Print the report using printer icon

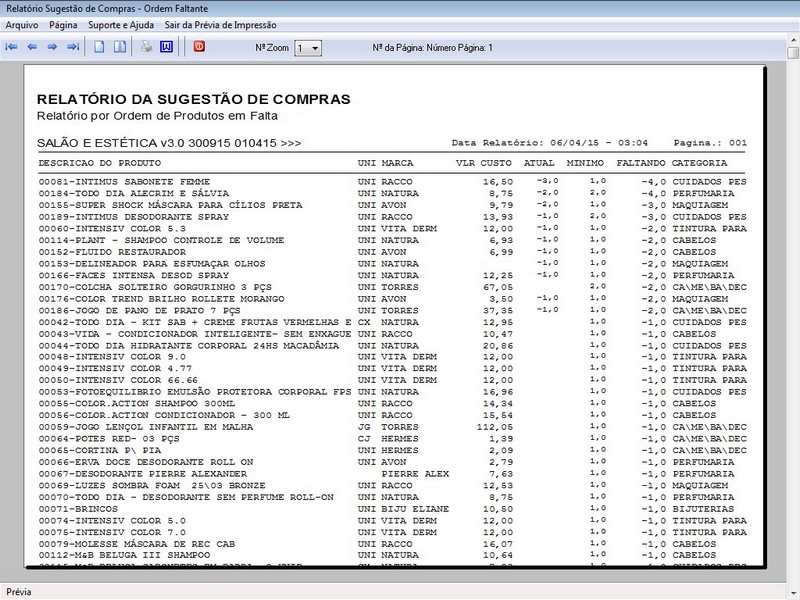146,47
